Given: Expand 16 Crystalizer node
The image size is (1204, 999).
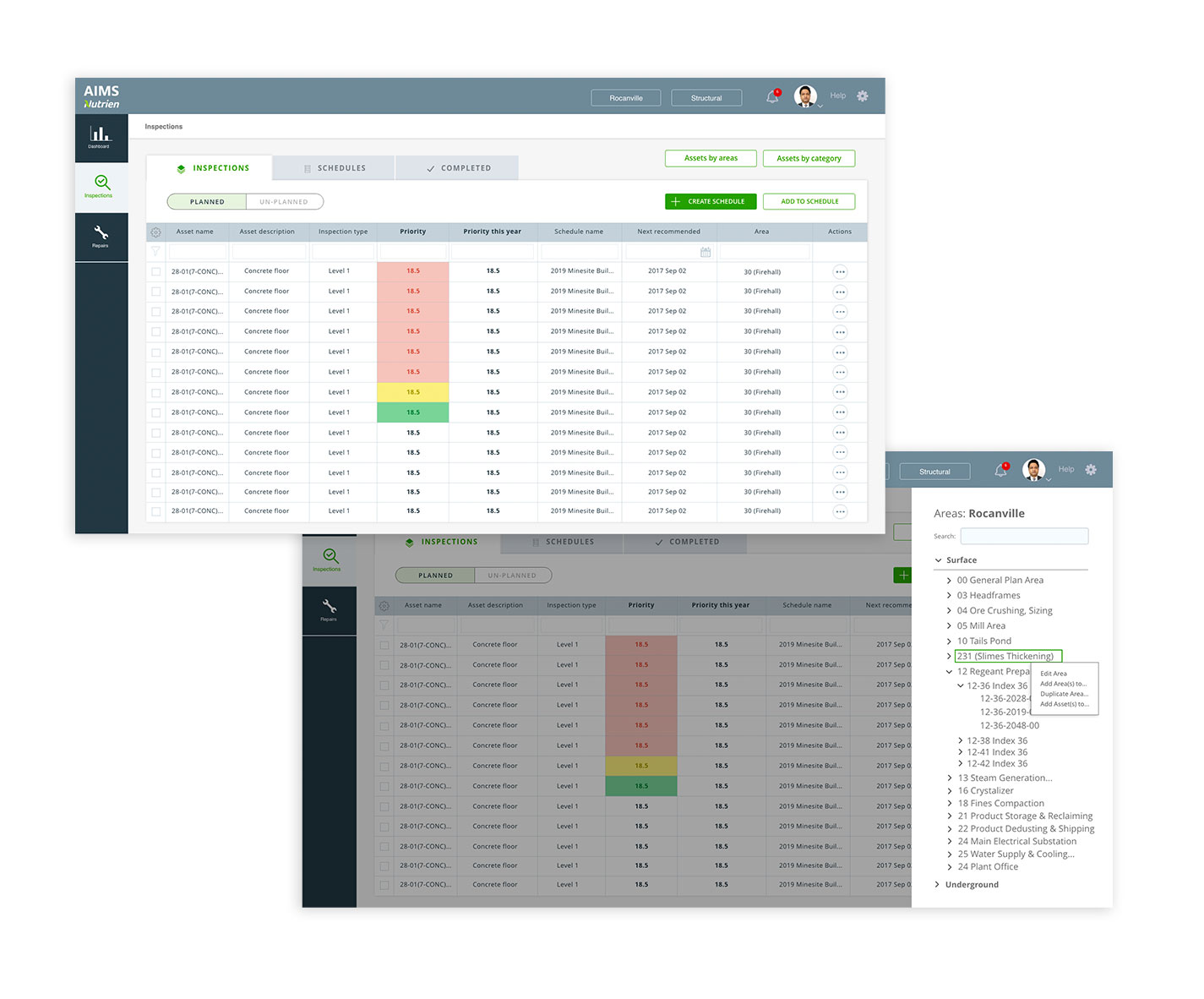Looking at the screenshot, I should point(950,791).
